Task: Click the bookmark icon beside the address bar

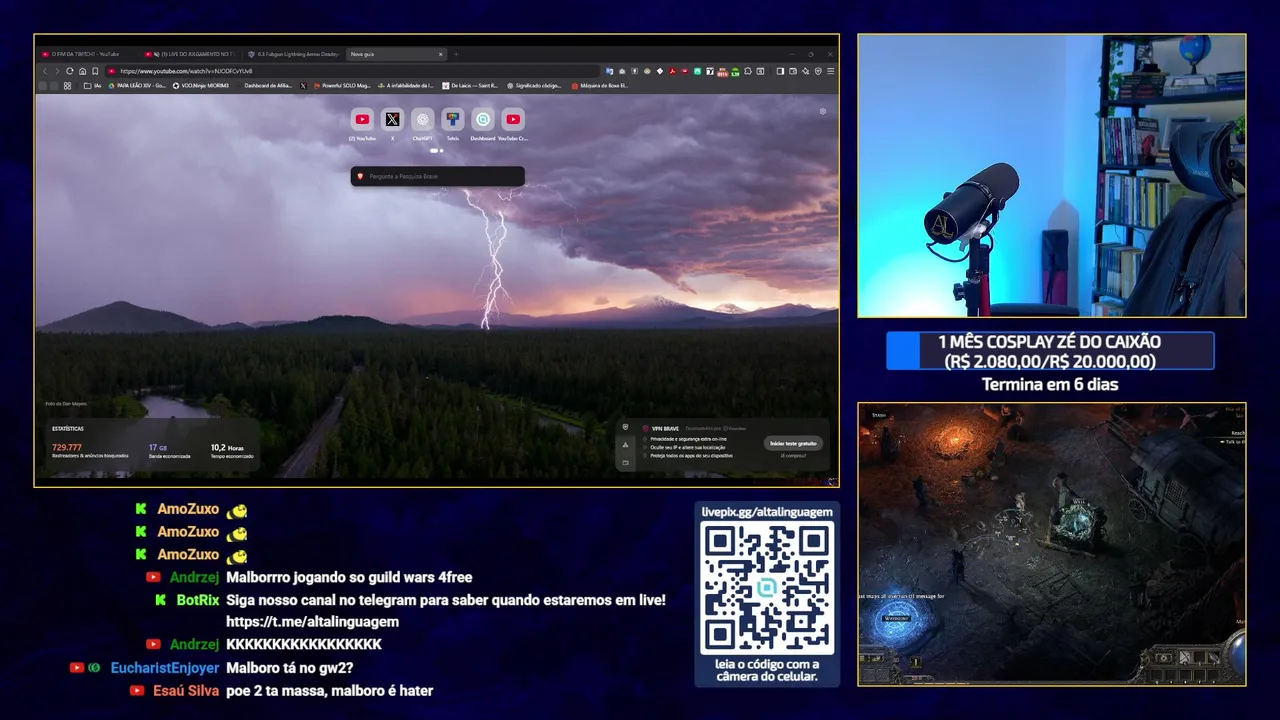Action: [95, 71]
